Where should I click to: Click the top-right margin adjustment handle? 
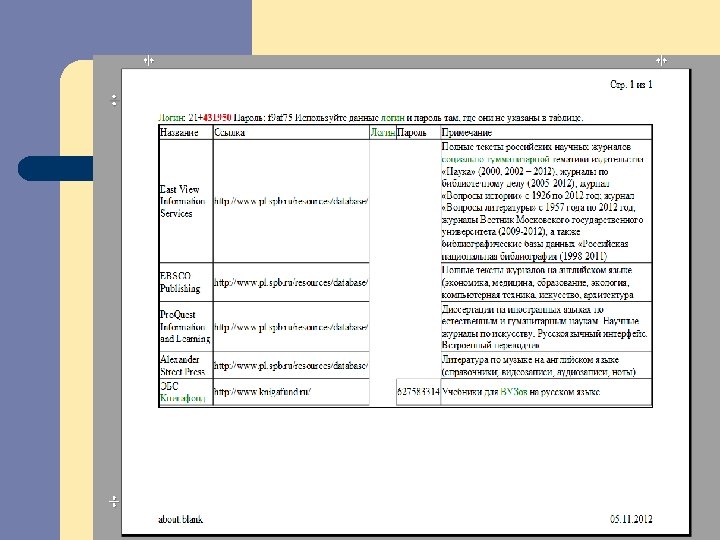tap(661, 60)
